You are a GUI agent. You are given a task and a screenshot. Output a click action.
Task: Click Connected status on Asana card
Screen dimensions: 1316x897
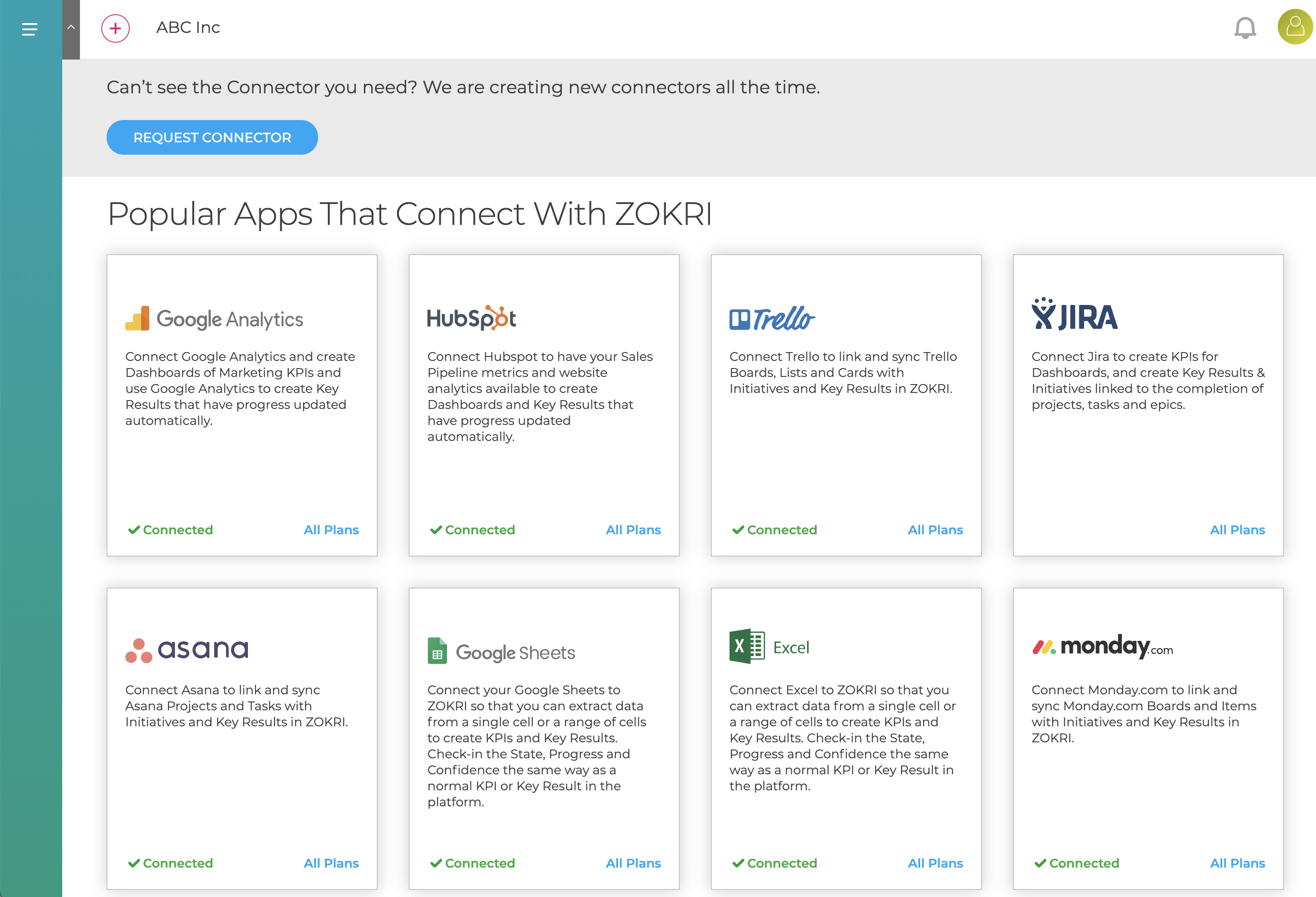[x=171, y=863]
